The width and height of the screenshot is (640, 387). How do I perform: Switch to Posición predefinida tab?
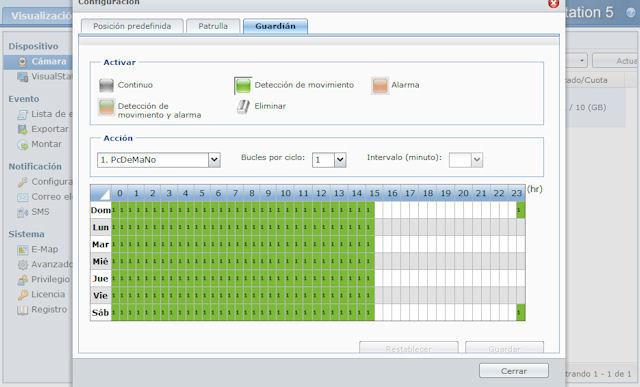click(132, 26)
